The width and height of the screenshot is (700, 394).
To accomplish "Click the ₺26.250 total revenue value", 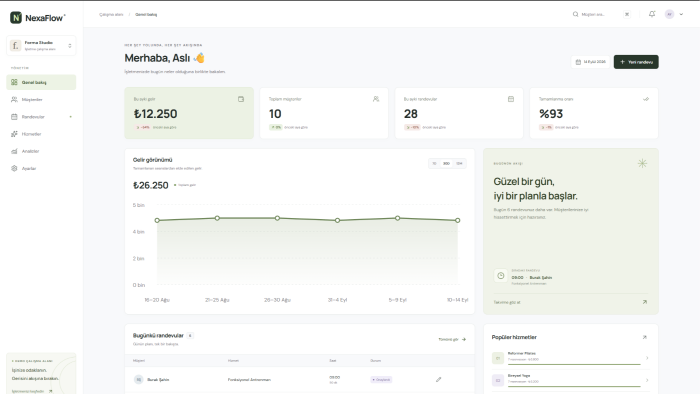I will click(151, 185).
